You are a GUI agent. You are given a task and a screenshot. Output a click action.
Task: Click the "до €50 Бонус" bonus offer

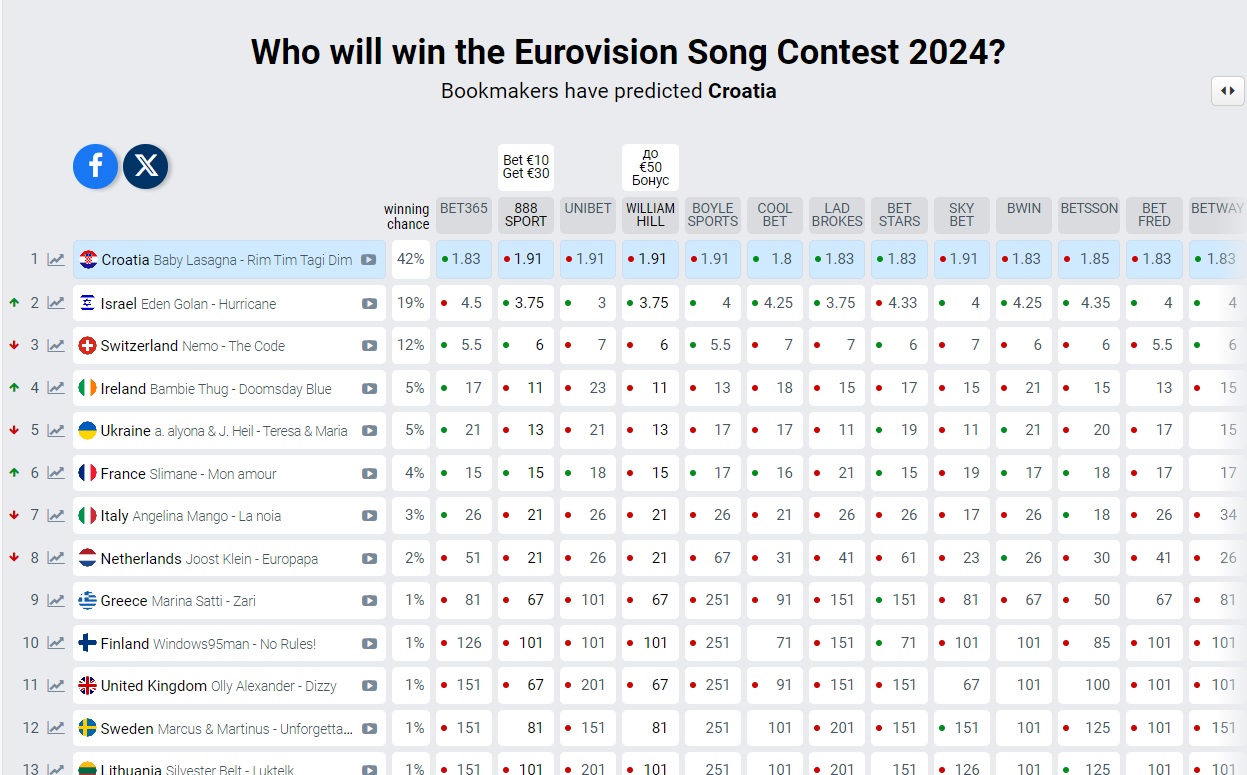[649, 167]
